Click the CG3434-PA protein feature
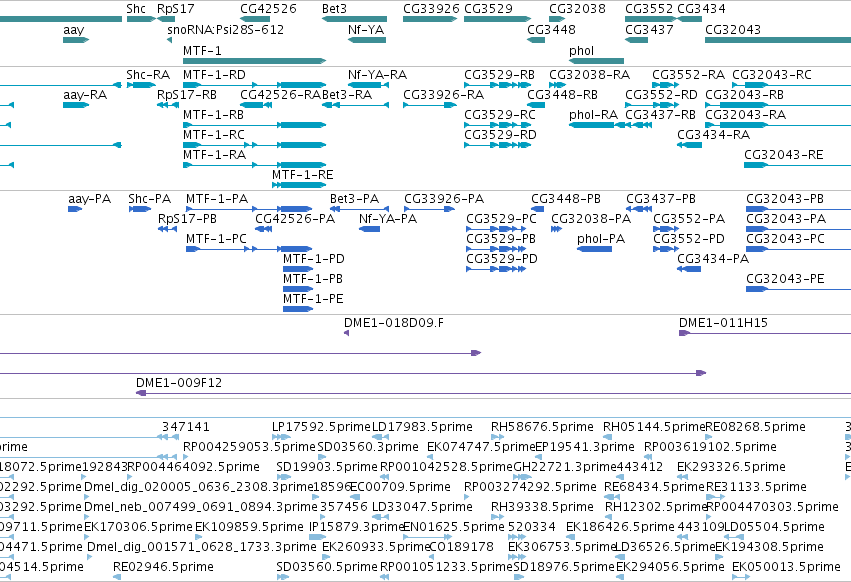This screenshot has width=851, height=582. (689, 269)
